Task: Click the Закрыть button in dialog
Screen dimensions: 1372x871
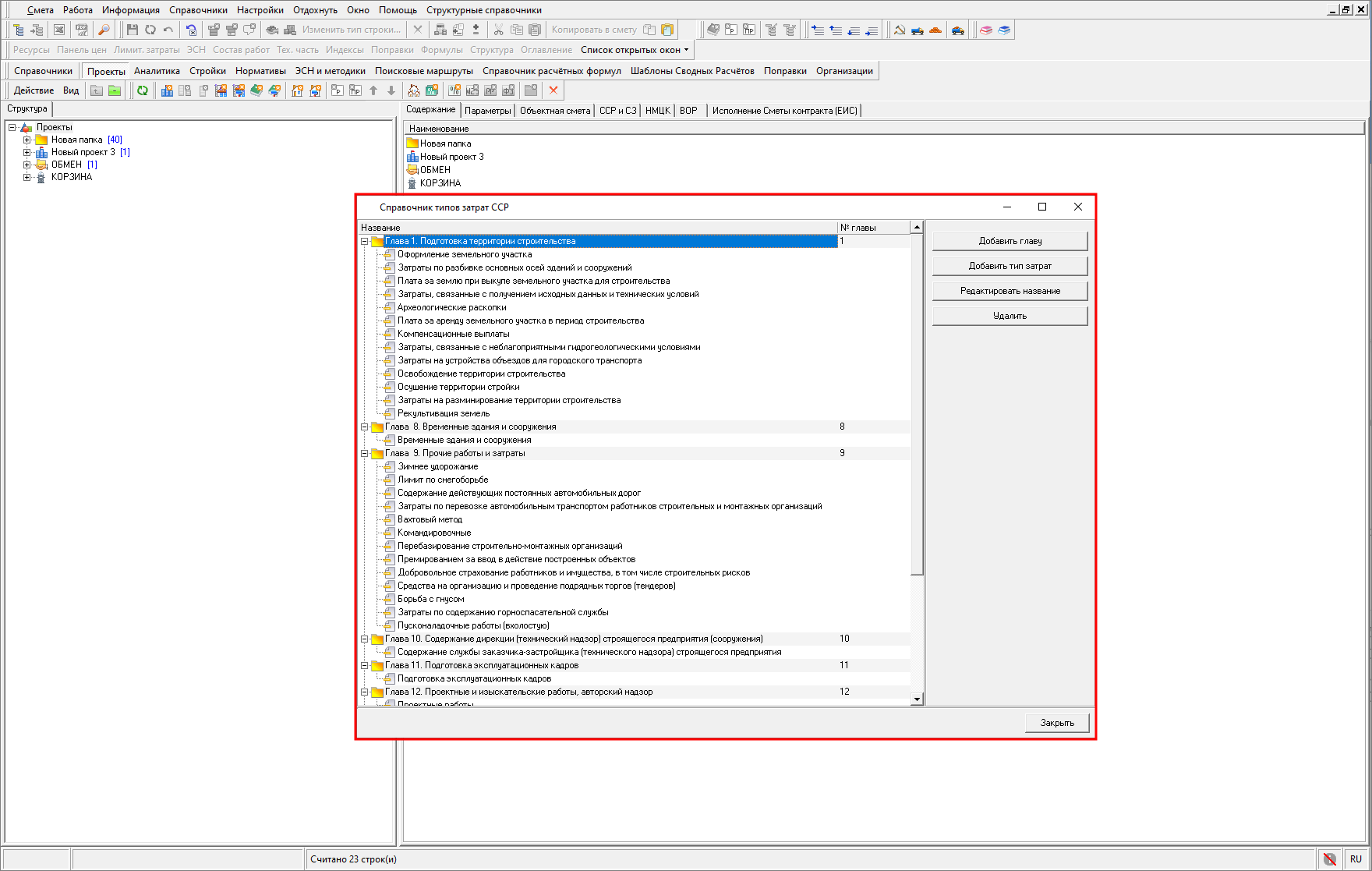Action: [1056, 723]
